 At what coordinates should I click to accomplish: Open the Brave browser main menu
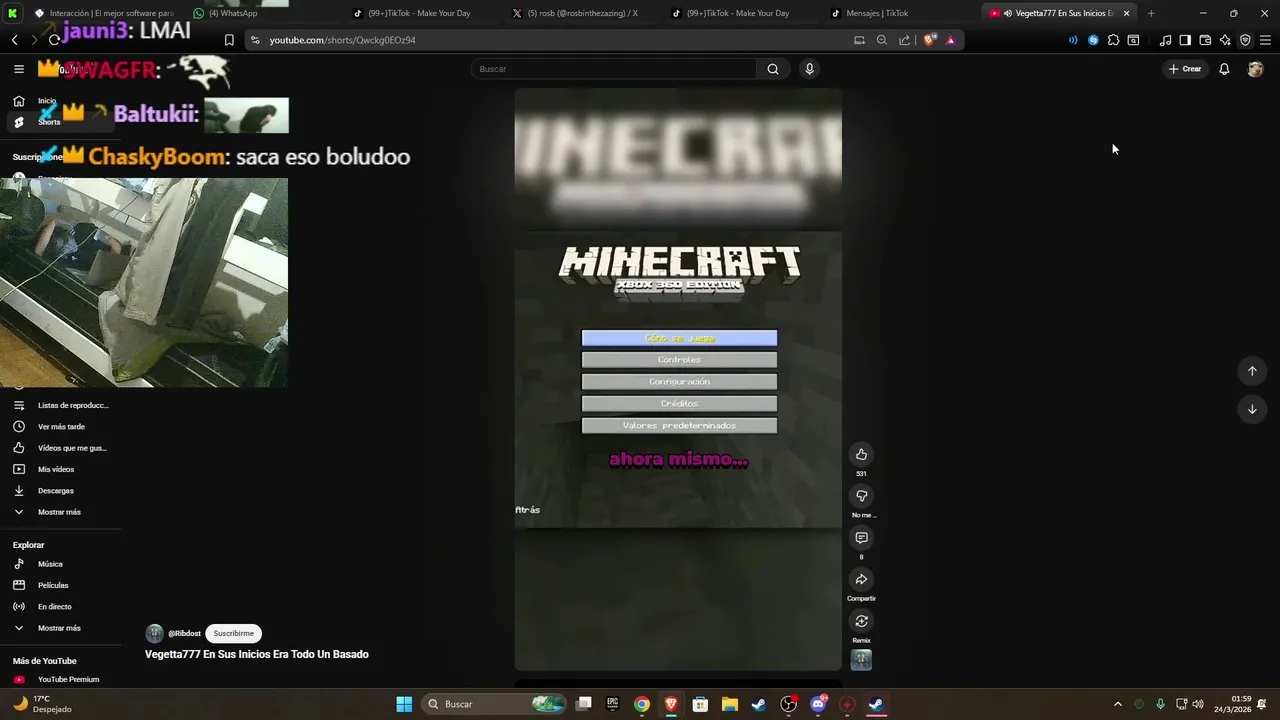[1265, 40]
